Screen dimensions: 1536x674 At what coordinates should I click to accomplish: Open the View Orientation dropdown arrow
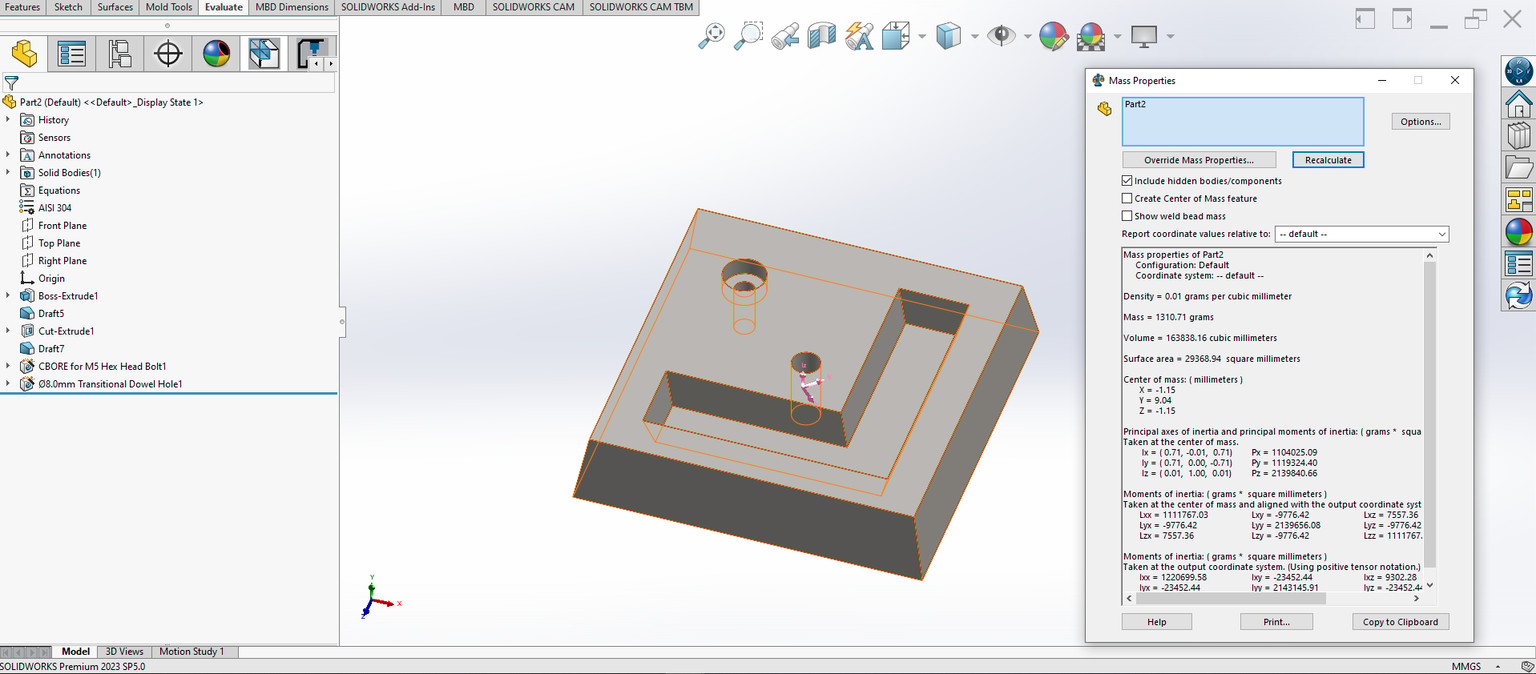point(921,37)
